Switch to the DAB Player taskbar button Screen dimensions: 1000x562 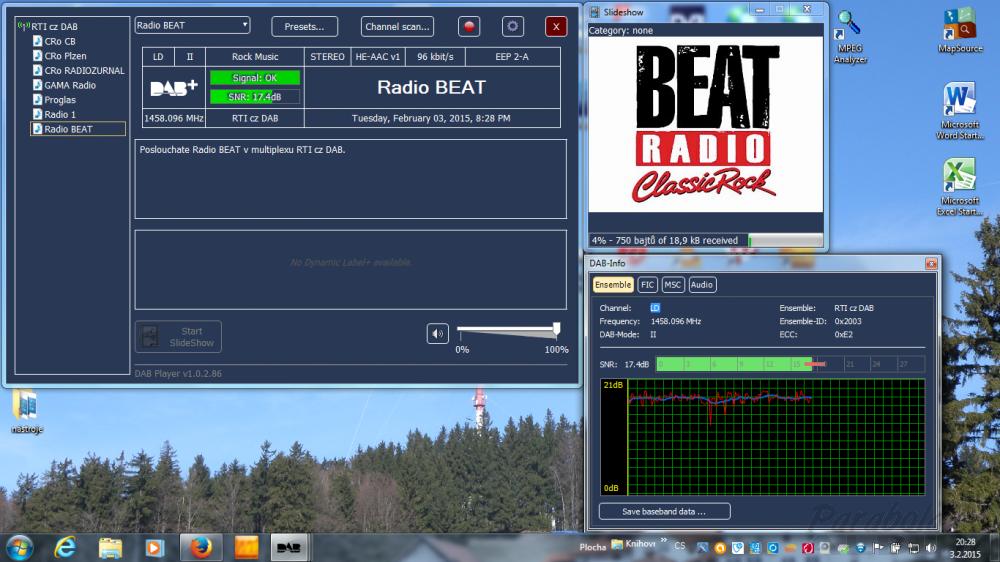point(289,547)
